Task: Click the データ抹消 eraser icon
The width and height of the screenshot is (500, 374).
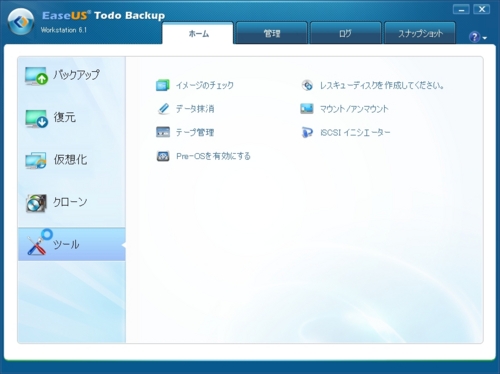Action: (x=163, y=109)
